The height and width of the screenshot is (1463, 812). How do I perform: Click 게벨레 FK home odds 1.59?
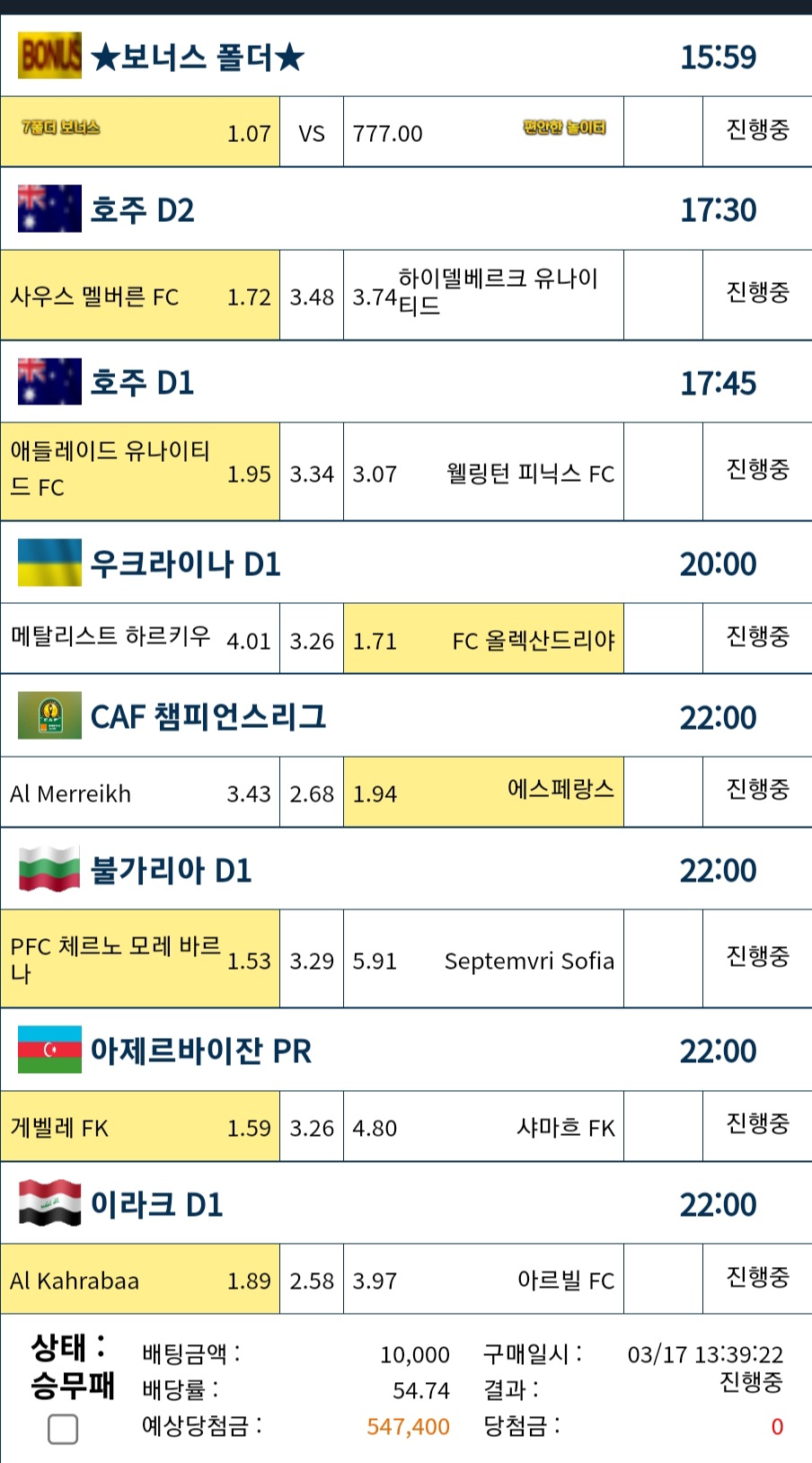coord(140,1127)
